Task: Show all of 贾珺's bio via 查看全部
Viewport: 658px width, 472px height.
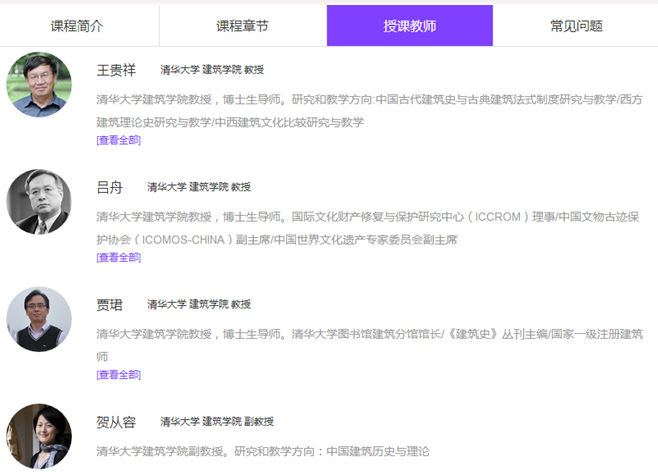Action: [x=118, y=375]
